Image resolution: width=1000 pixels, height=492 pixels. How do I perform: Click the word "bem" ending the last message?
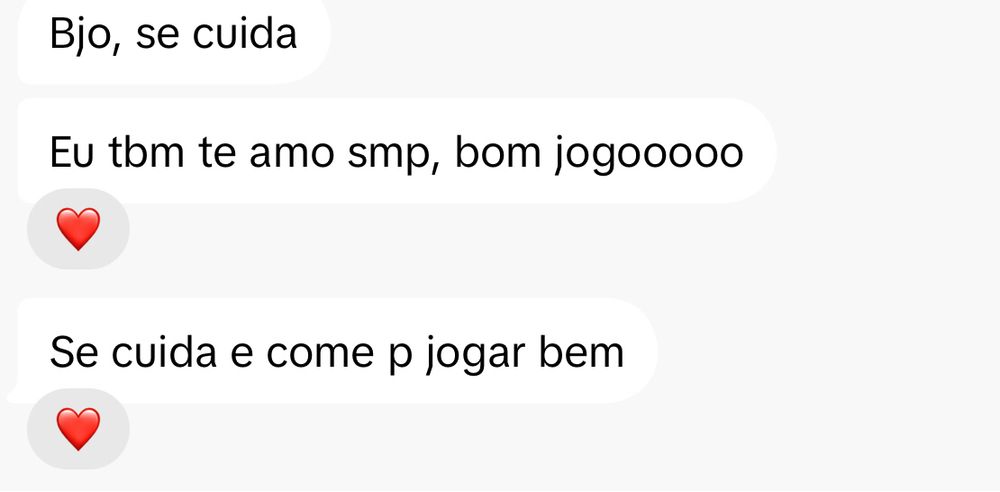click(581, 351)
